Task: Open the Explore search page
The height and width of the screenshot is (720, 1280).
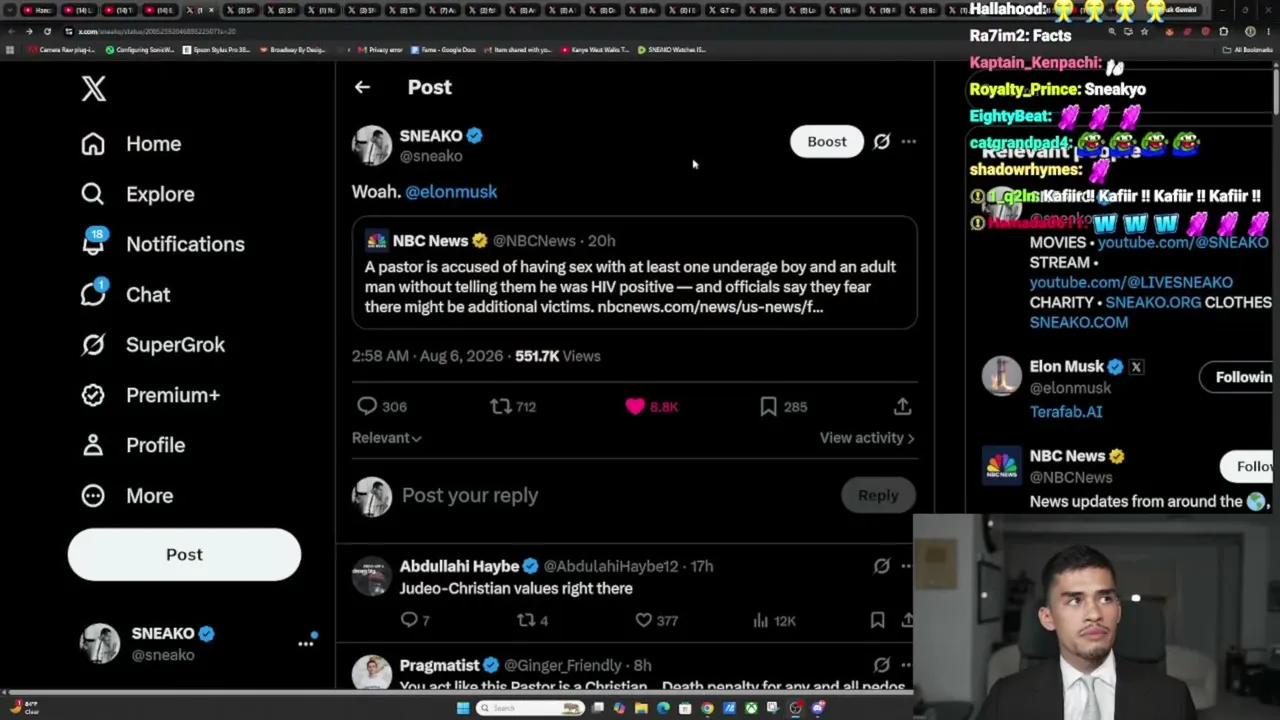Action: (x=138, y=194)
